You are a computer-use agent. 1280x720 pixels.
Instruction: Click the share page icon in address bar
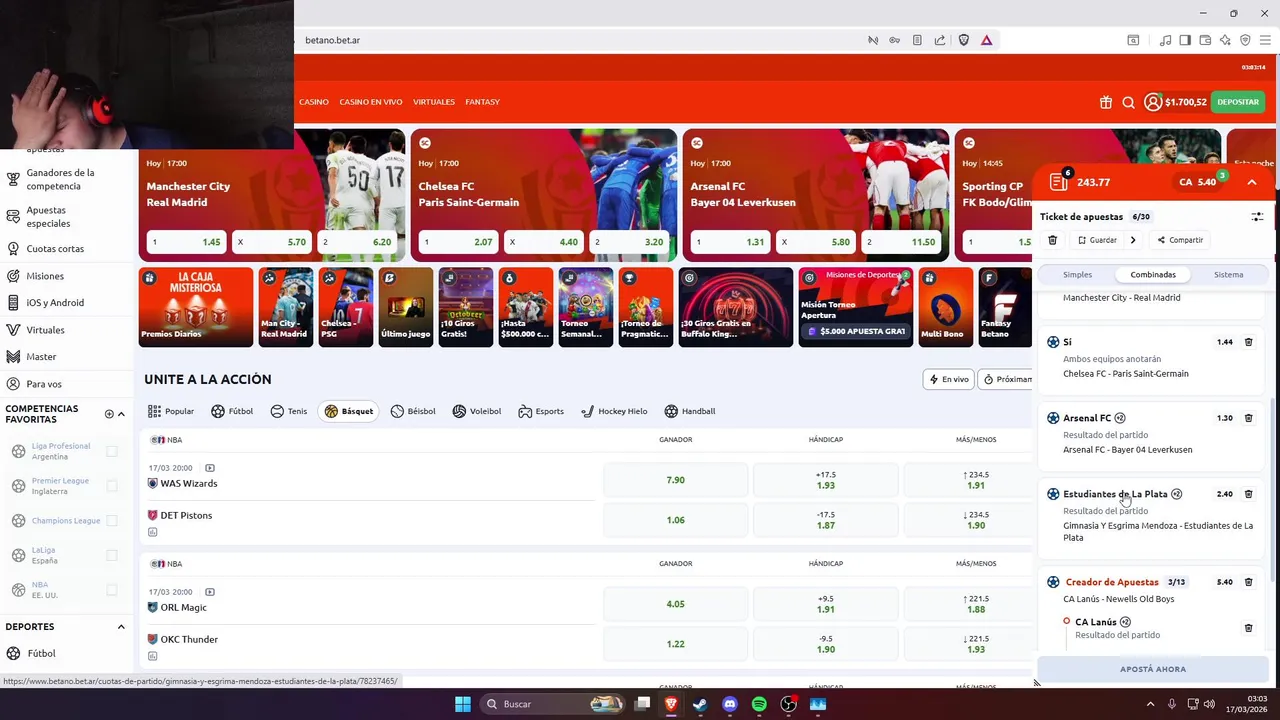tap(940, 40)
